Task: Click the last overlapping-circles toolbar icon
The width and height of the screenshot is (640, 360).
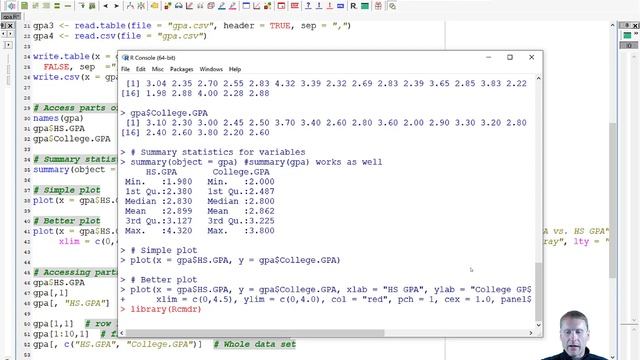Action: (392, 6)
